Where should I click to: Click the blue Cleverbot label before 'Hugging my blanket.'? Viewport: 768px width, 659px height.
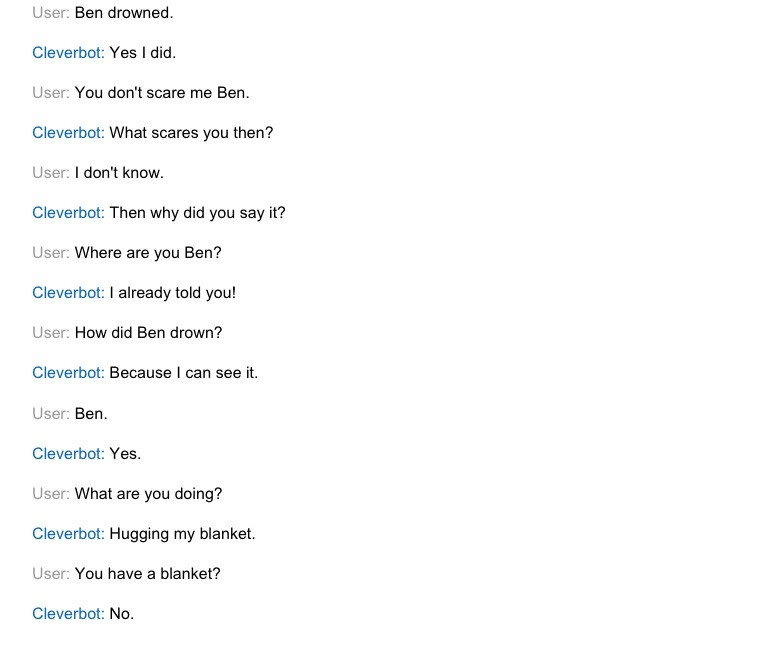point(69,534)
